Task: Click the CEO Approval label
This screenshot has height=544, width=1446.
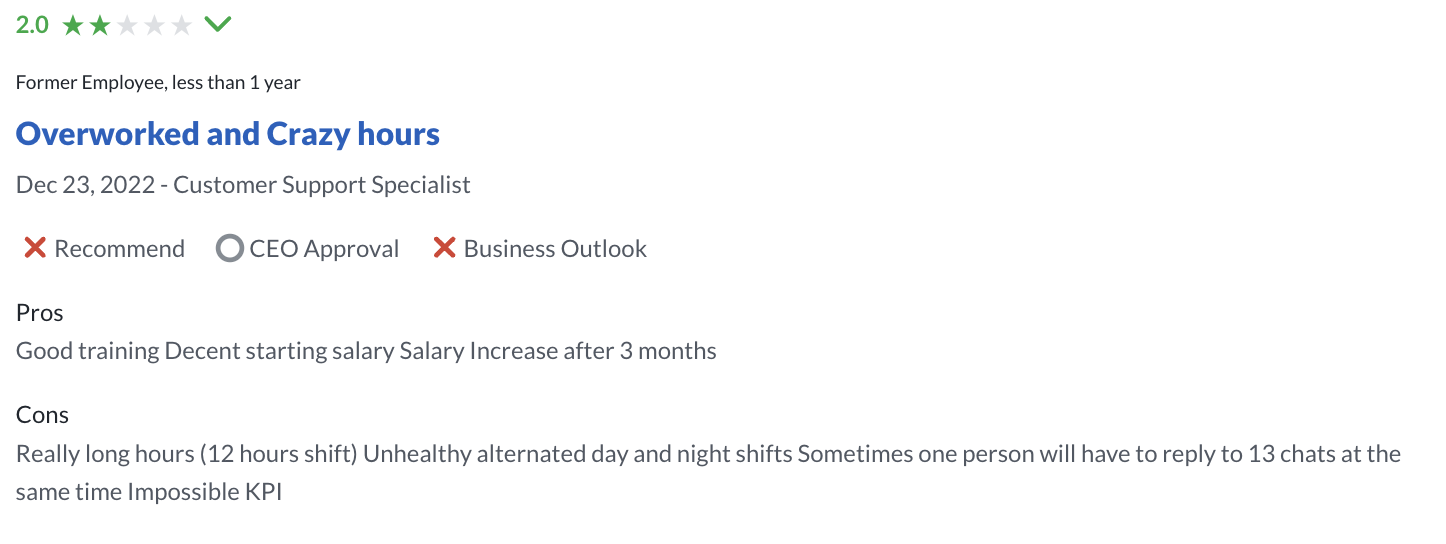Action: tap(324, 249)
